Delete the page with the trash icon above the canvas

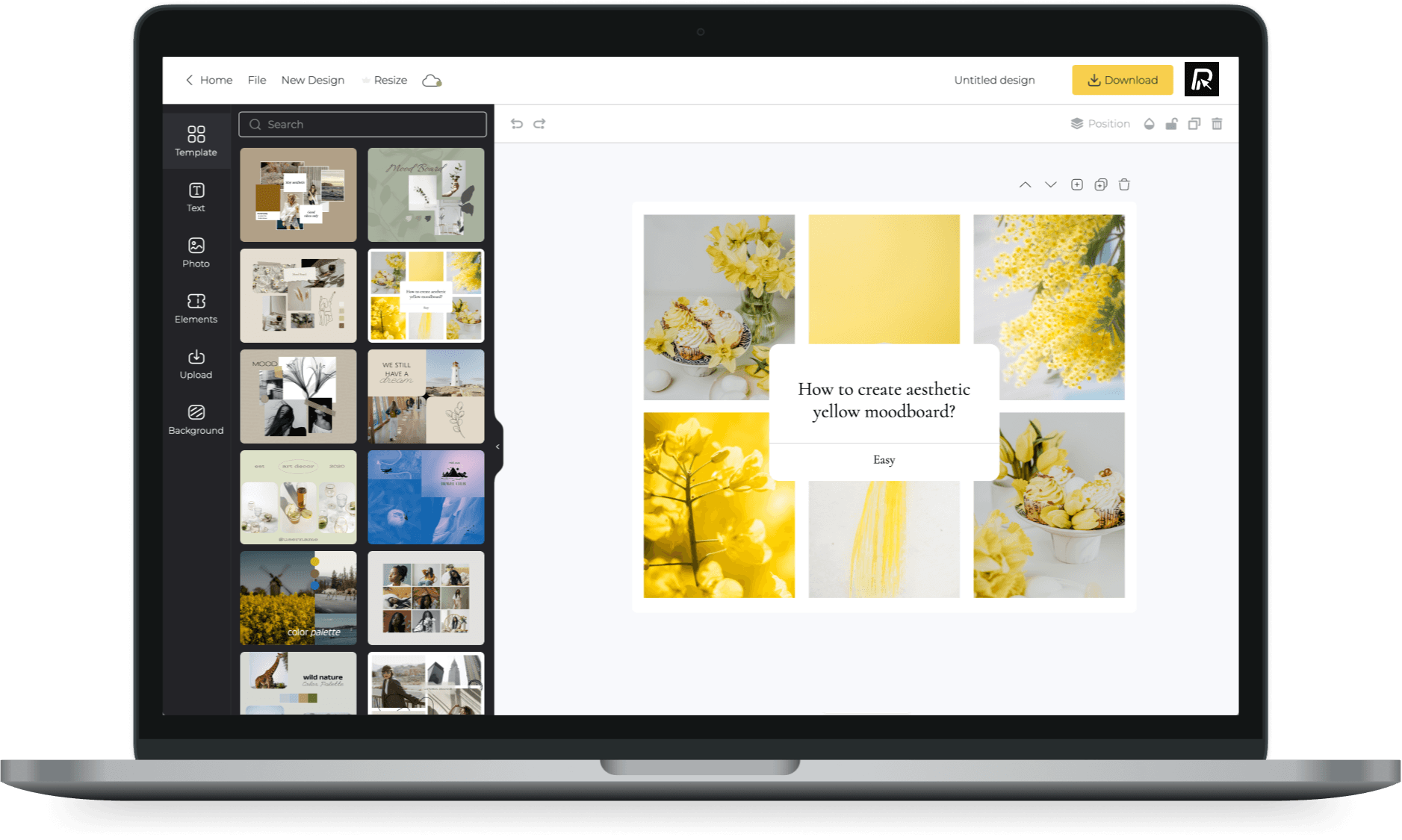pyautogui.click(x=1124, y=184)
